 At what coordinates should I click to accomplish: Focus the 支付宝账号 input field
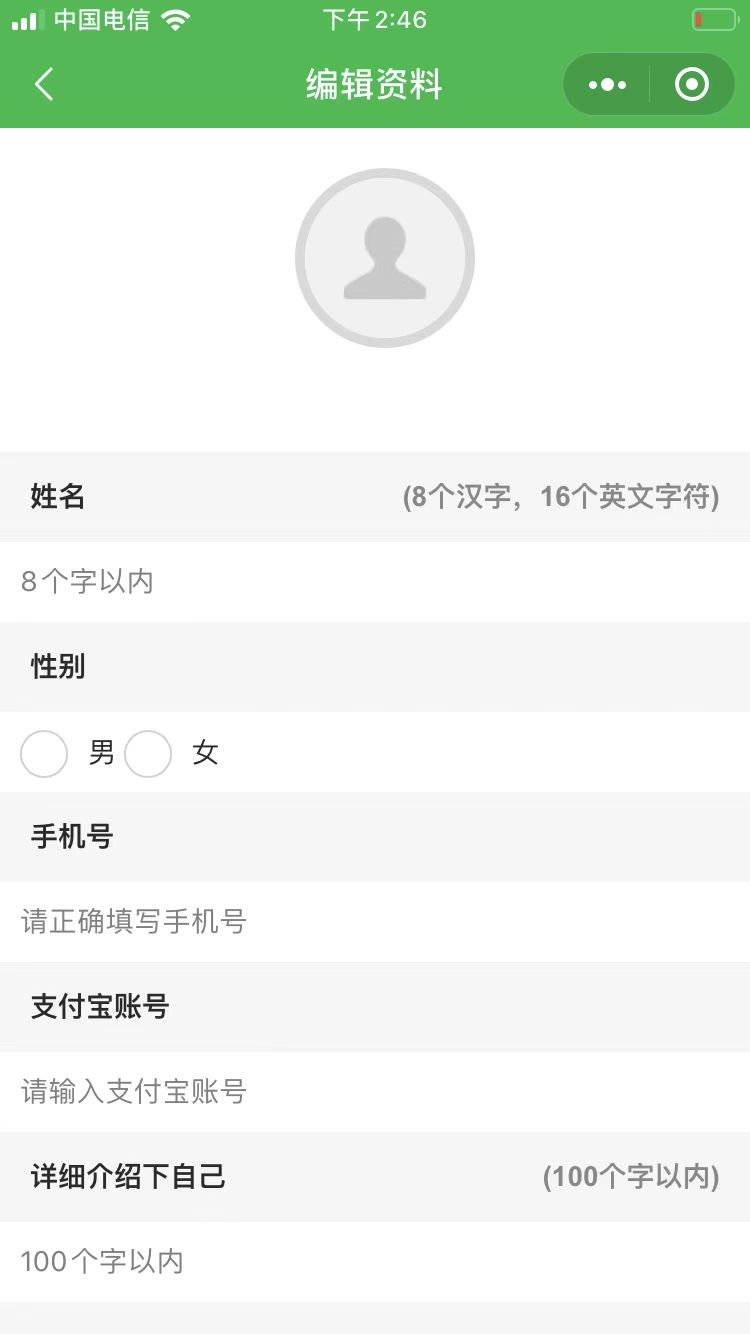(375, 1092)
